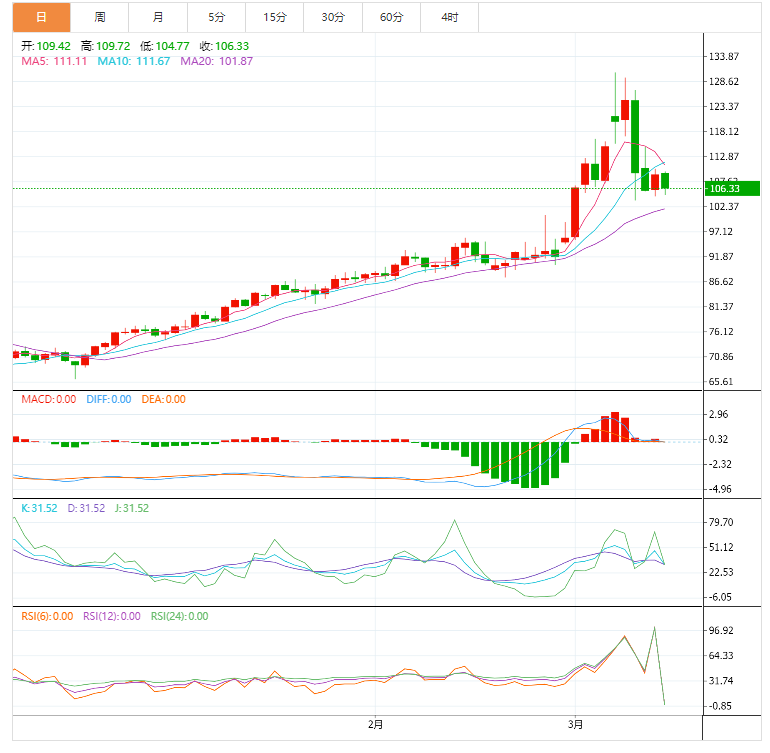Image resolution: width=770 pixels, height=753 pixels.
Task: Choose the 30分 interval tab
Action: pyautogui.click(x=333, y=17)
